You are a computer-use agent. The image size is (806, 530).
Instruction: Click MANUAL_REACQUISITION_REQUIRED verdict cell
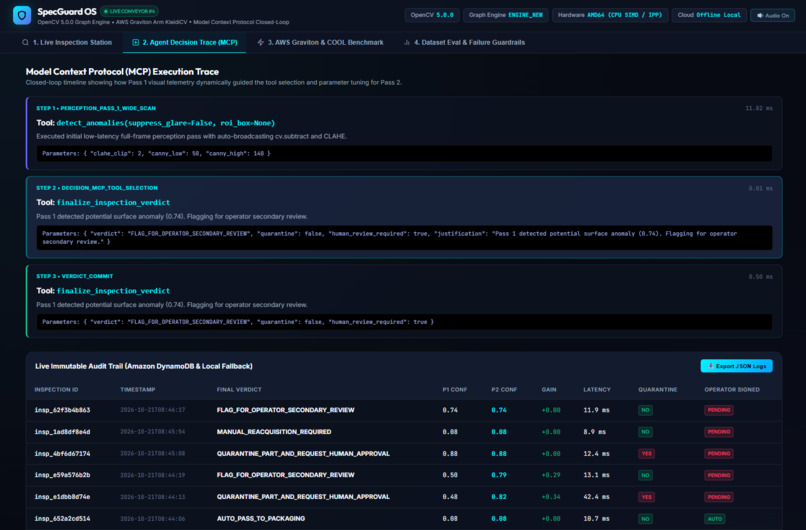[x=274, y=432]
